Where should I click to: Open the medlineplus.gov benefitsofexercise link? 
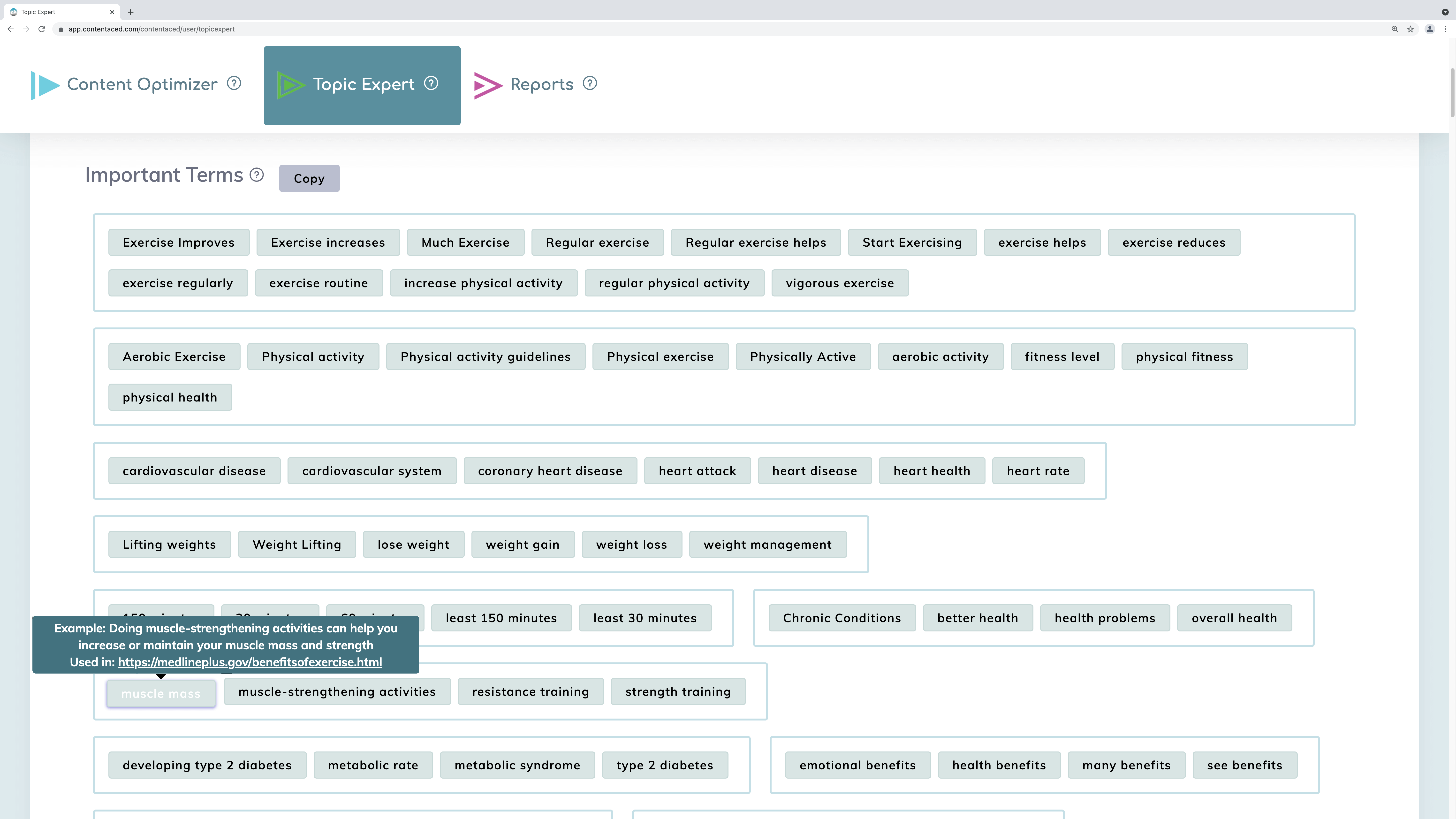pos(250,662)
